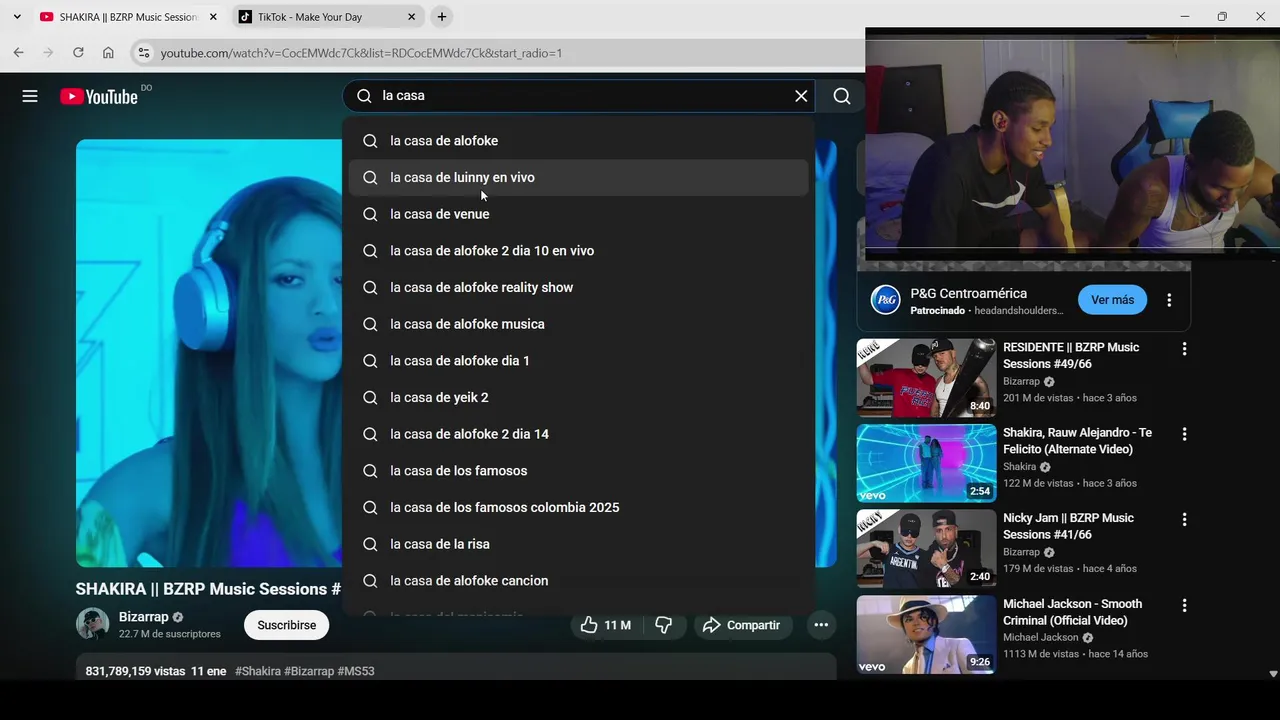Screen dimensions: 1280x720
Task: Reload the page with the refresh icon
Action: 78,53
